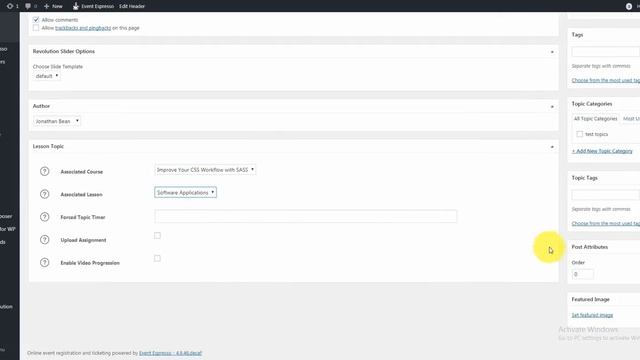The width and height of the screenshot is (640, 360).
Task: Open the Associated Course dropdown
Action: point(205,169)
